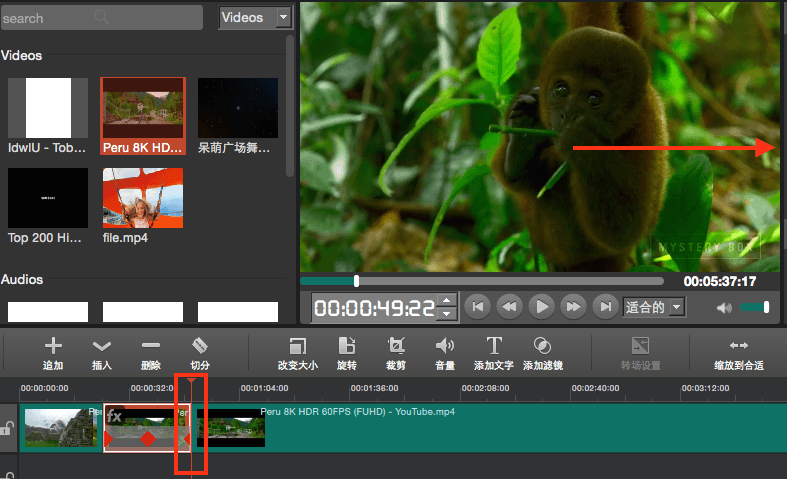Select the 切分 (split) razor tool
787x479 pixels.
pos(200,345)
